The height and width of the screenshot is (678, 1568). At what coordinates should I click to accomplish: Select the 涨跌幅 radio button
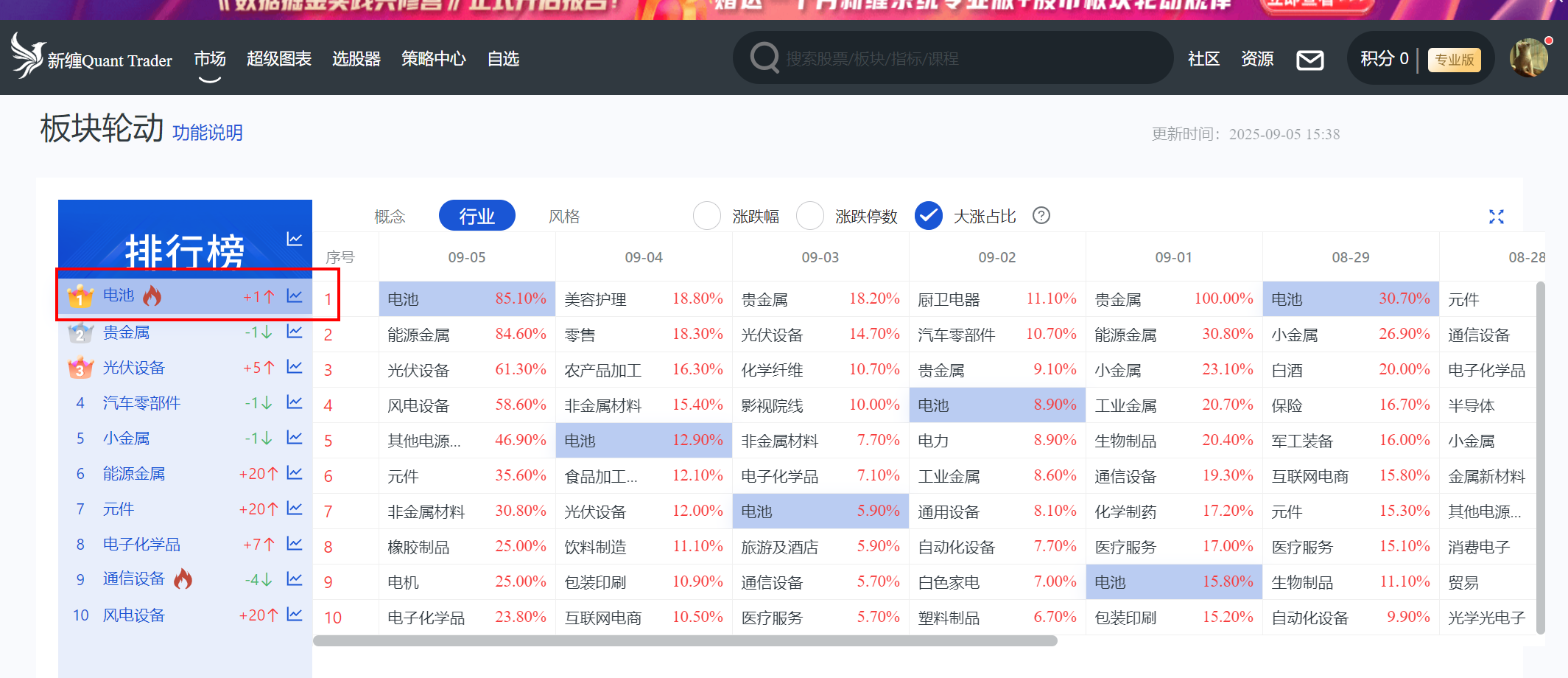tap(706, 215)
